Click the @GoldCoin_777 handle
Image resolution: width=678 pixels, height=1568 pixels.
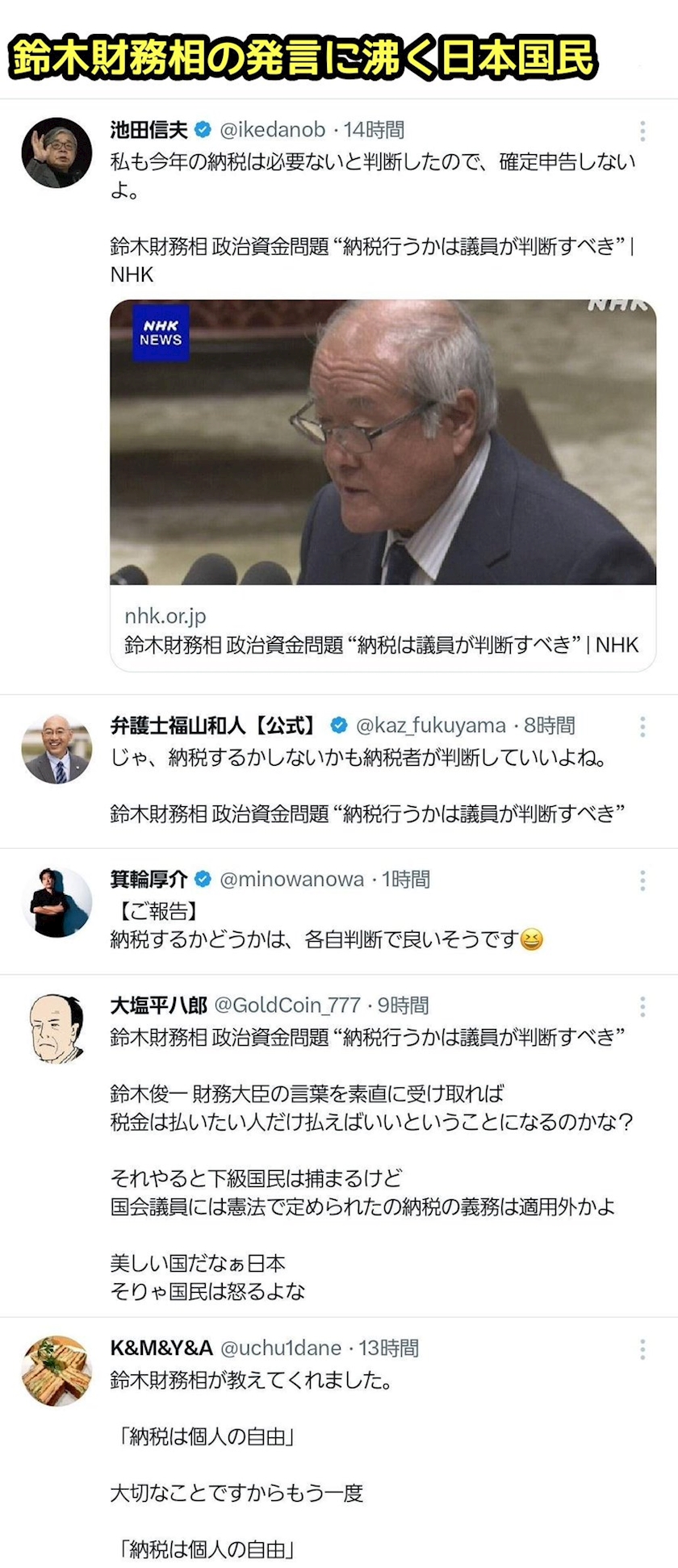287,1006
